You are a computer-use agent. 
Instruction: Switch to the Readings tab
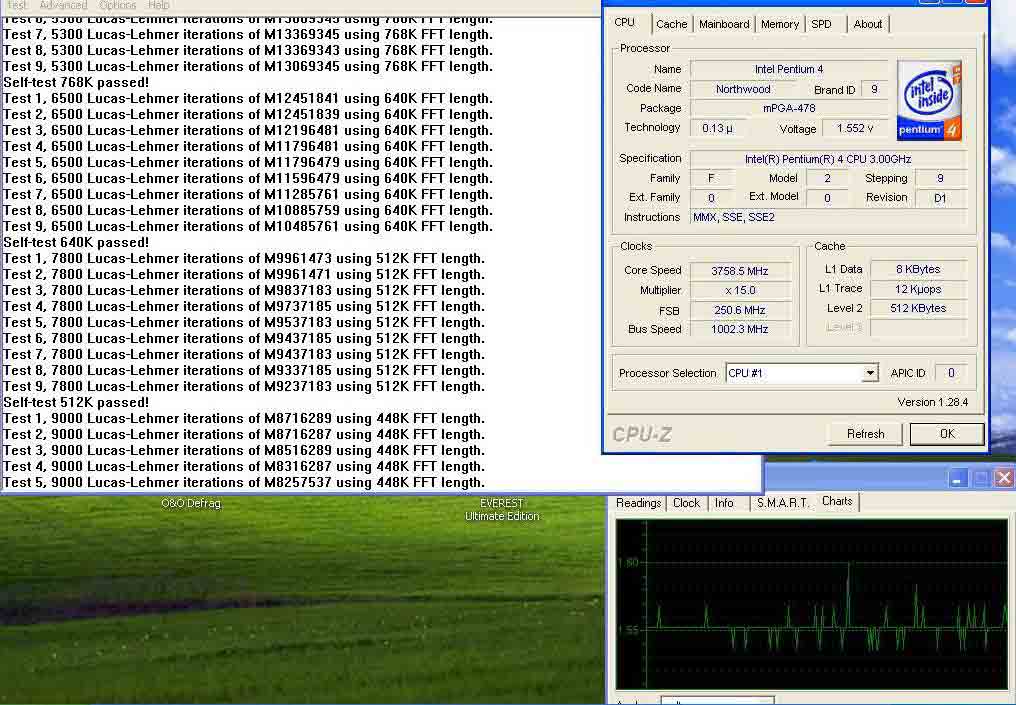click(638, 503)
